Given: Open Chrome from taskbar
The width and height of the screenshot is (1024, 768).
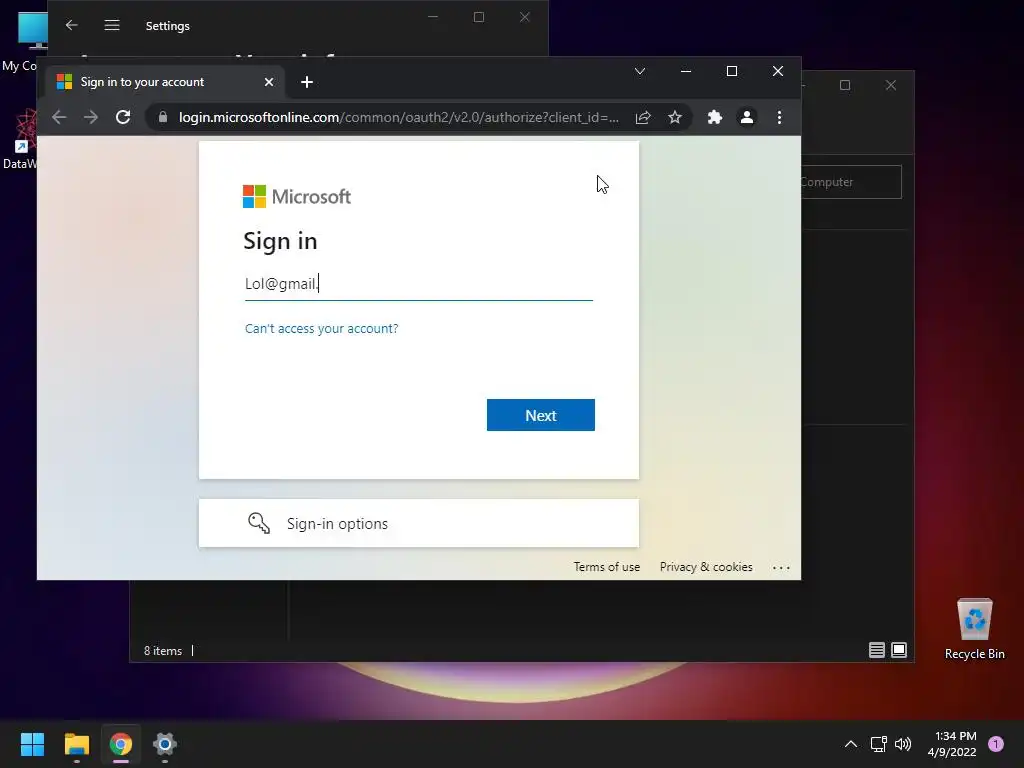Looking at the screenshot, I should [x=121, y=744].
